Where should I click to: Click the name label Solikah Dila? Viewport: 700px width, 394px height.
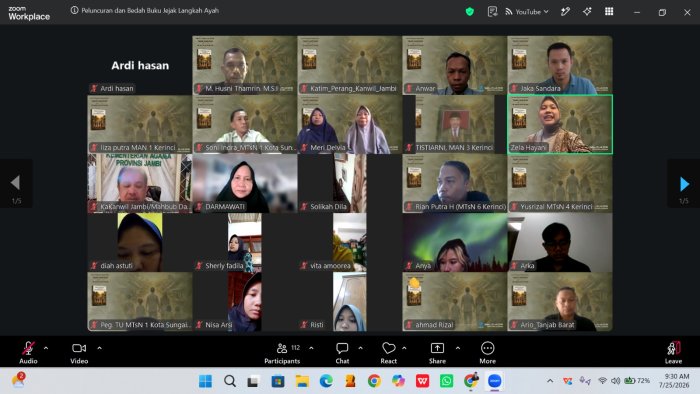329,207
